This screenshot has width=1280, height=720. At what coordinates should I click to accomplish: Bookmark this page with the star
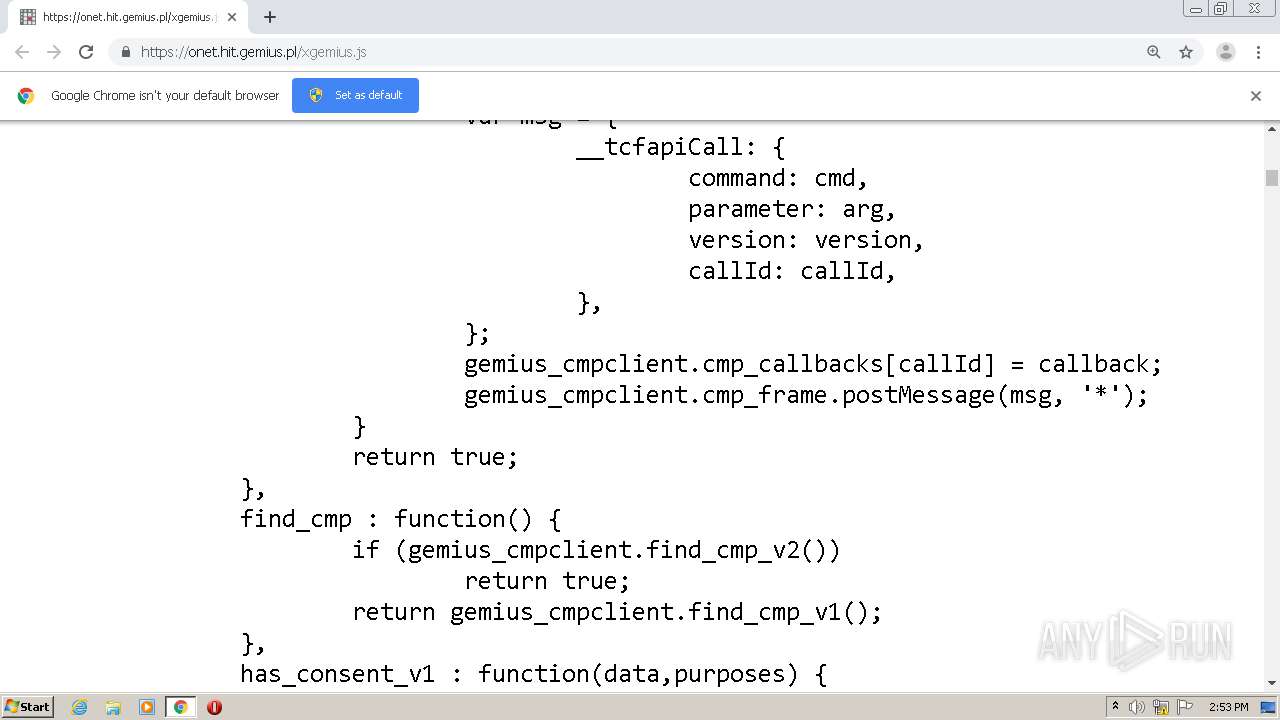[x=1186, y=52]
